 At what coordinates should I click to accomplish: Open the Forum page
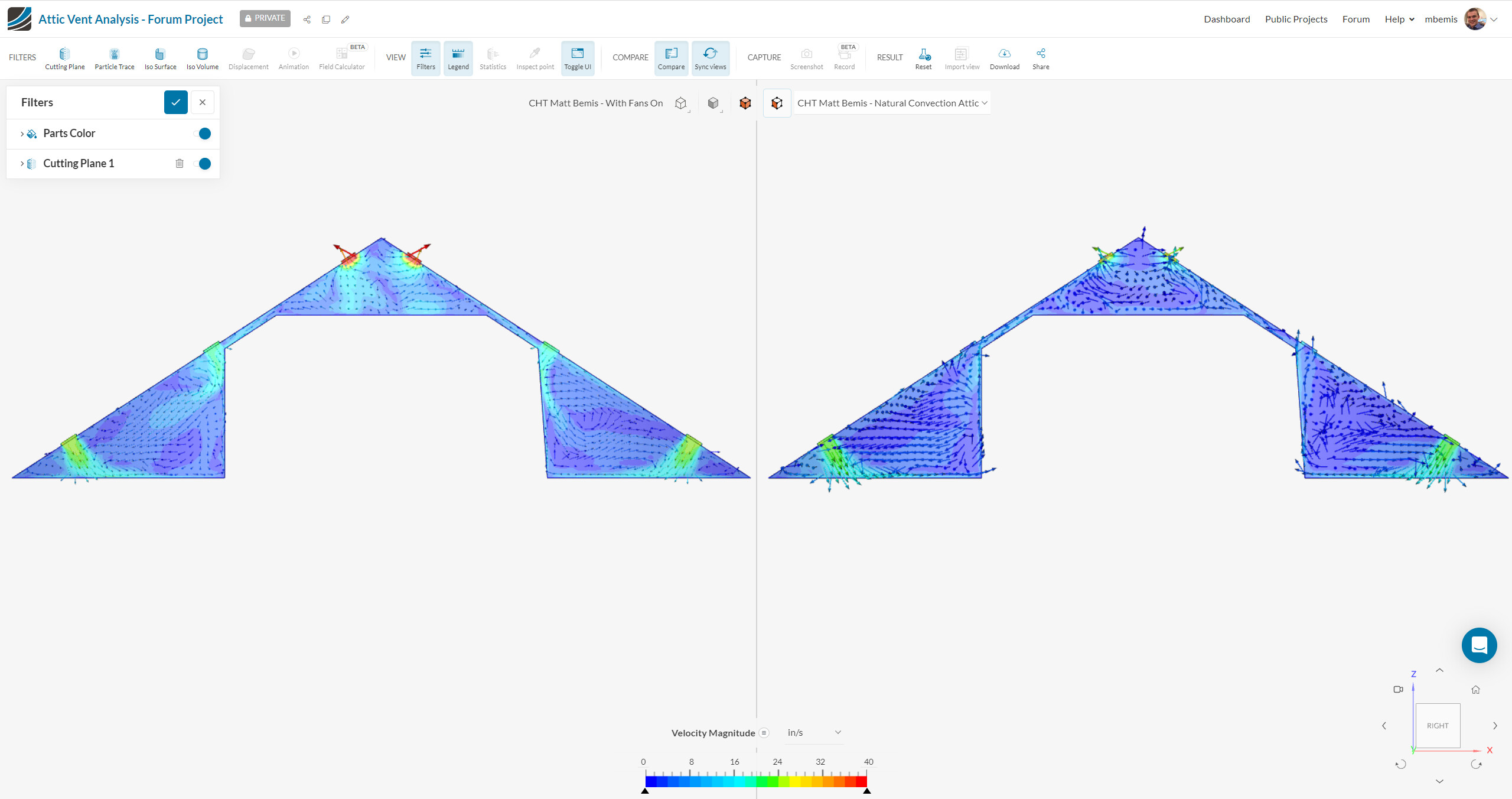(x=1355, y=19)
